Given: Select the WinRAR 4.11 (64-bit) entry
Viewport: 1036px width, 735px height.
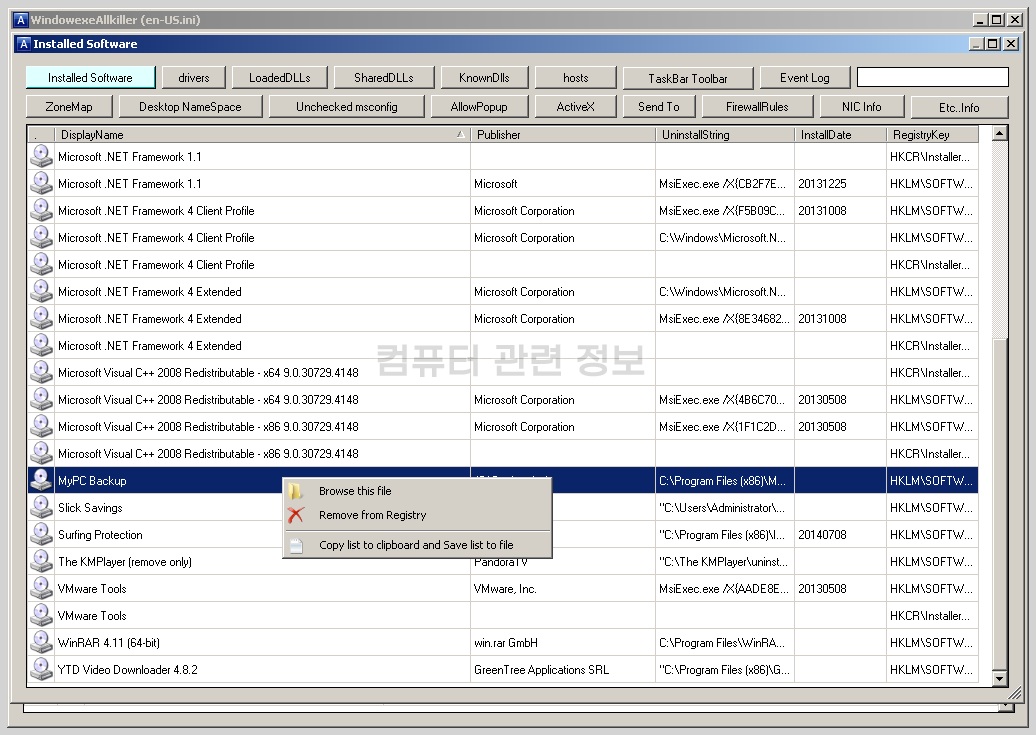Looking at the screenshot, I should [503, 642].
